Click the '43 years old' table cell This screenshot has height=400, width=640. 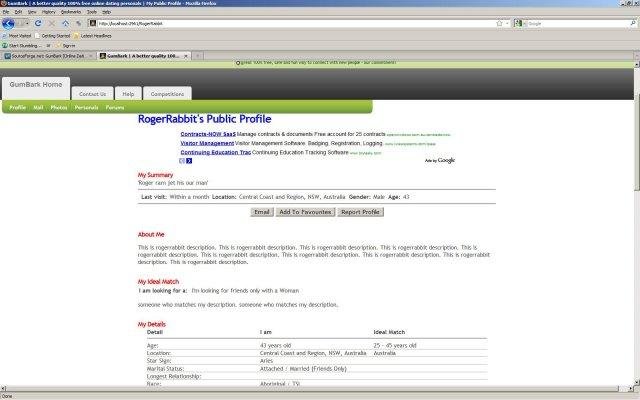pyautogui.click(x=276, y=345)
